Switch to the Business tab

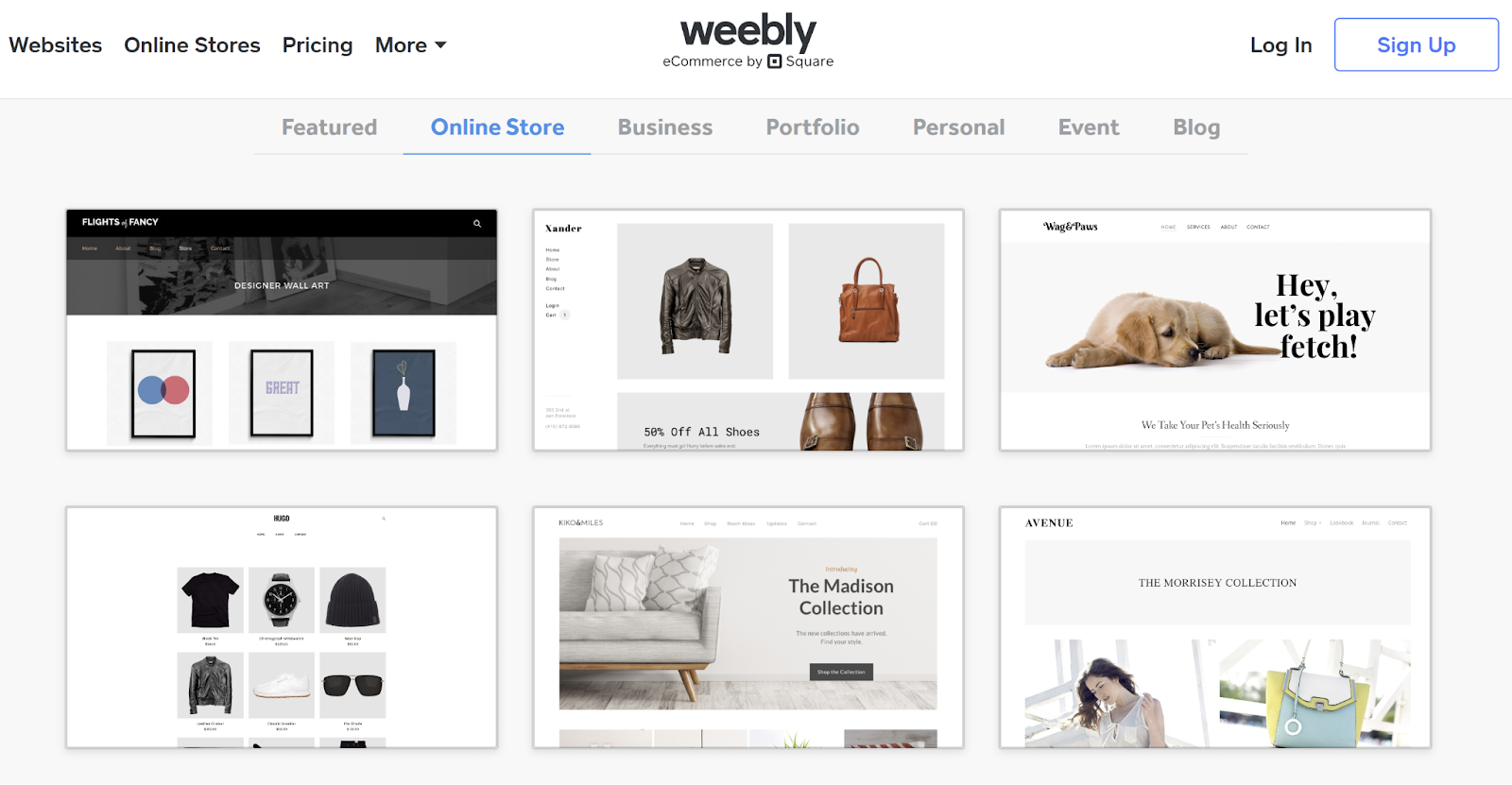coord(665,128)
